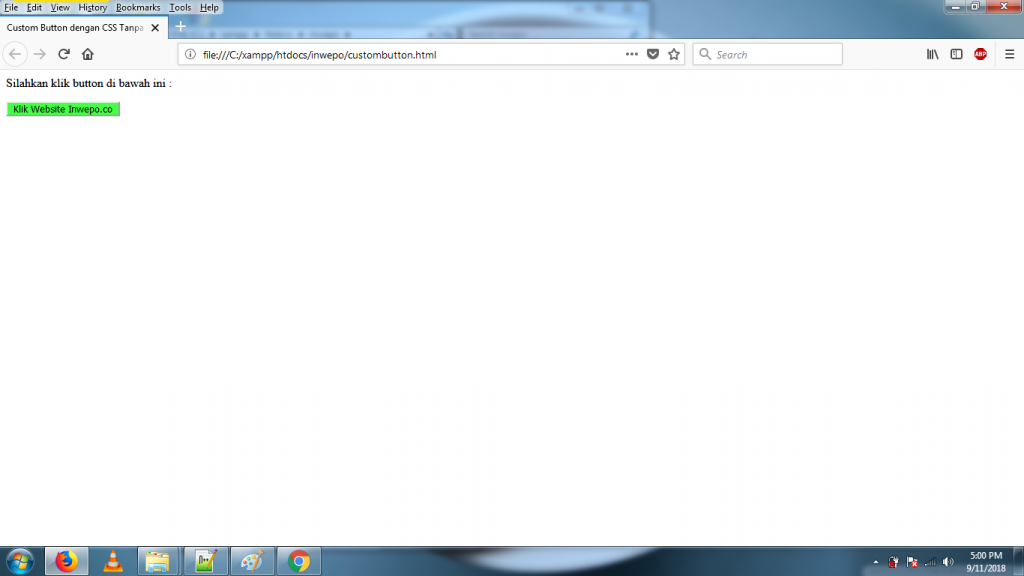The height and width of the screenshot is (576, 1024).
Task: Open Paint from the taskbar
Action: [252, 561]
